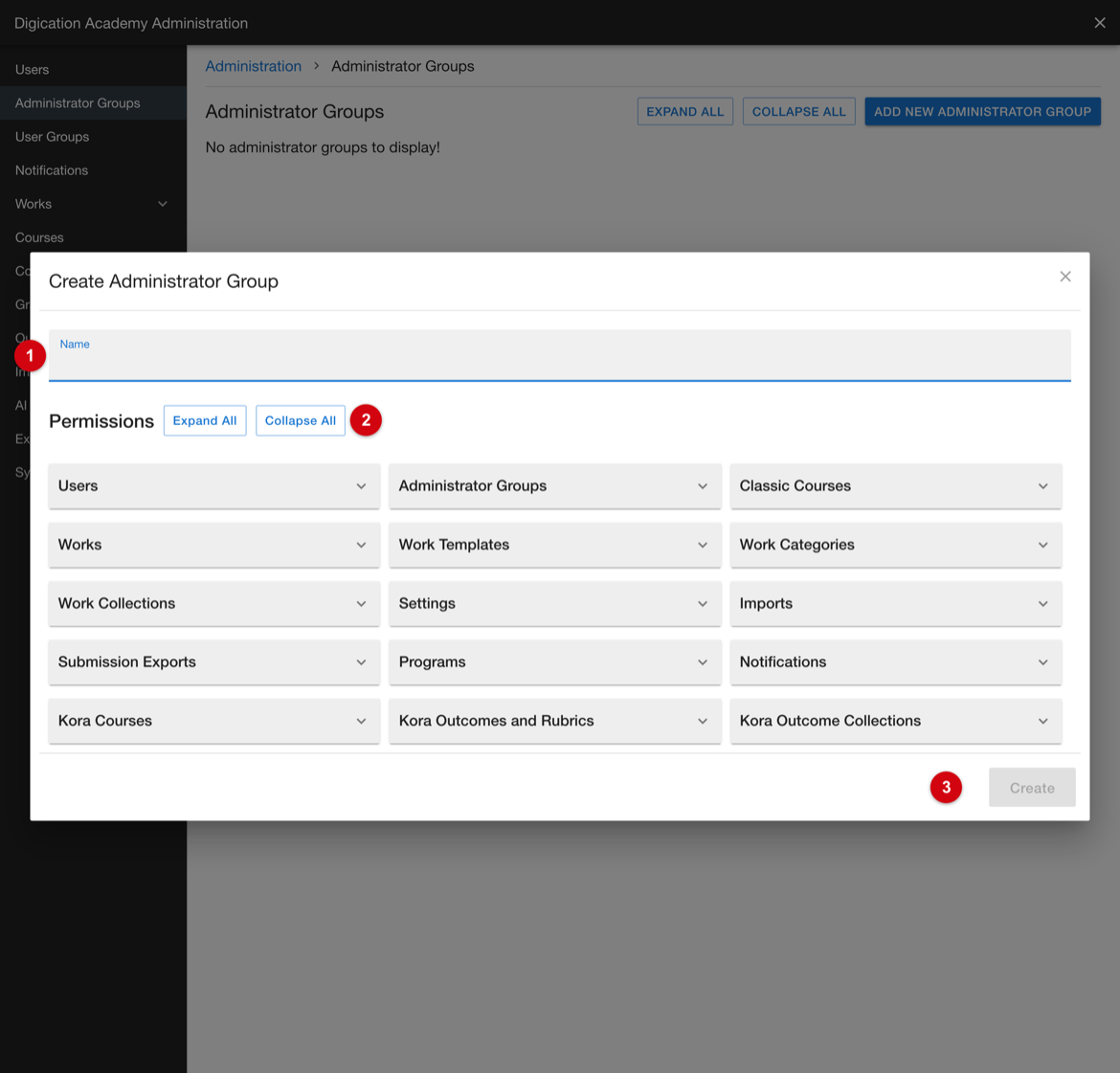This screenshot has height=1073, width=1120.
Task: Expand the Works sidebar chevron
Action: pos(163,204)
